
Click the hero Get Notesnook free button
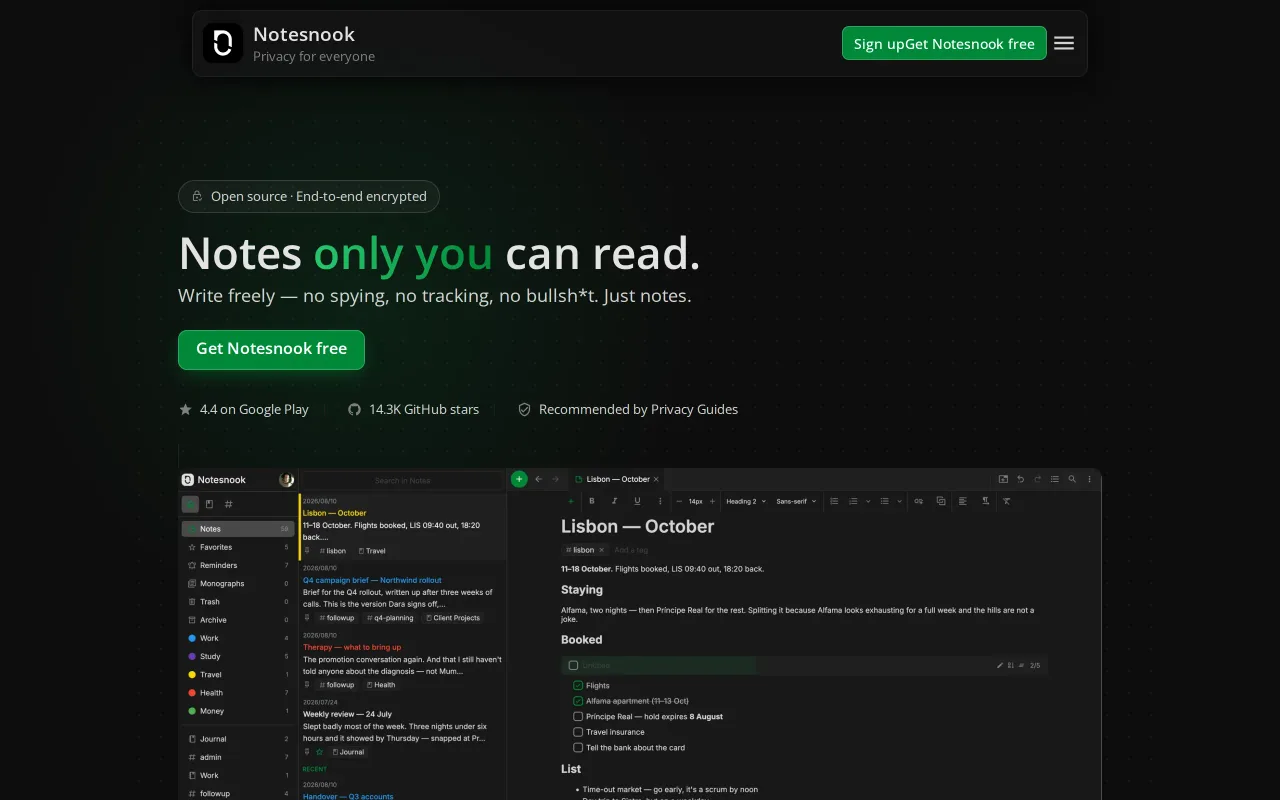click(271, 349)
